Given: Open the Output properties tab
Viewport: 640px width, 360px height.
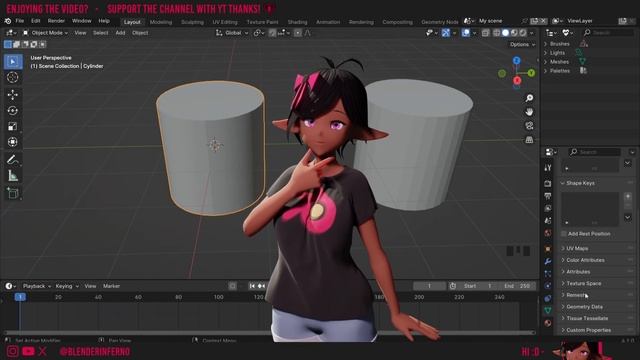Looking at the screenshot, I should 548,196.
